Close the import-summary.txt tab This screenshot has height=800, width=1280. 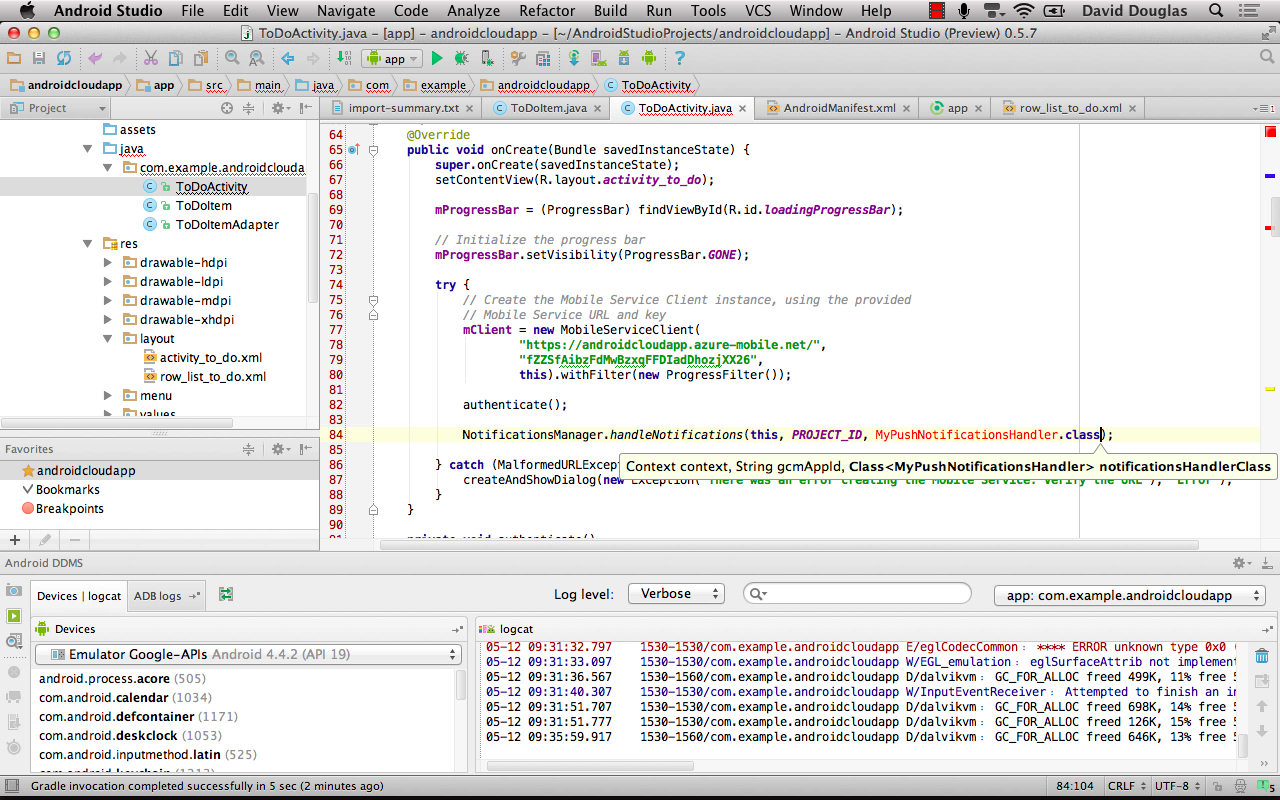click(x=471, y=108)
